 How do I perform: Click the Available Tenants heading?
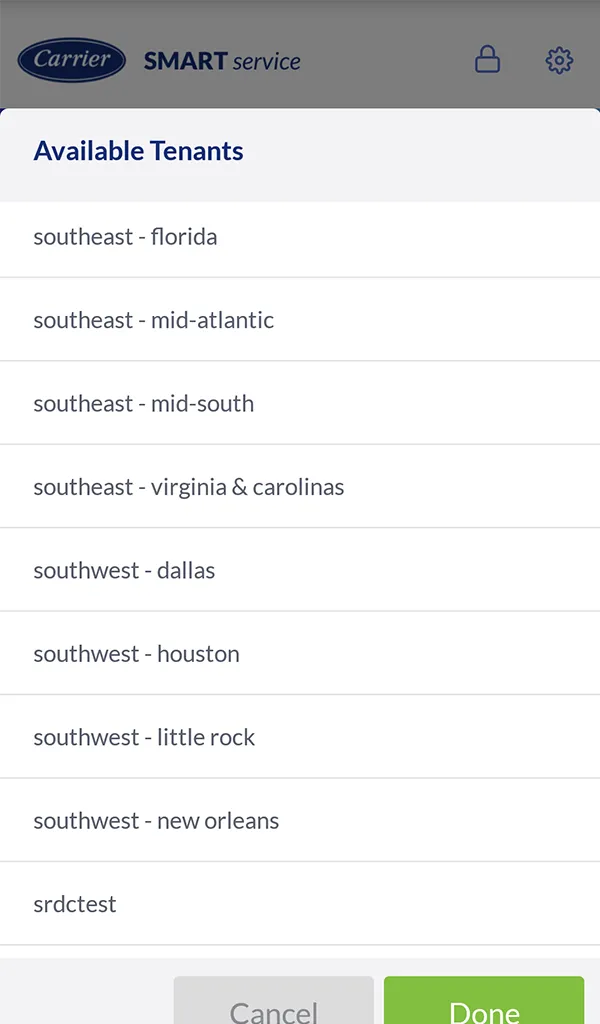pyautogui.click(x=138, y=151)
